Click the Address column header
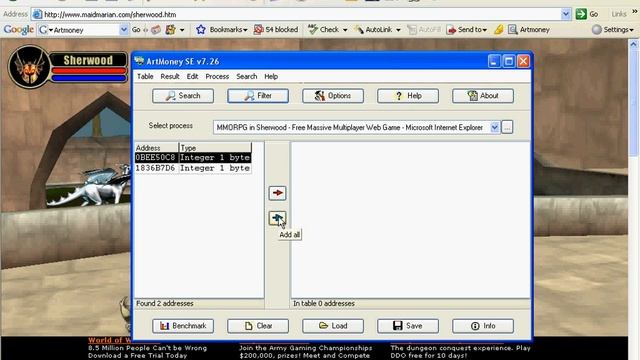 point(157,148)
